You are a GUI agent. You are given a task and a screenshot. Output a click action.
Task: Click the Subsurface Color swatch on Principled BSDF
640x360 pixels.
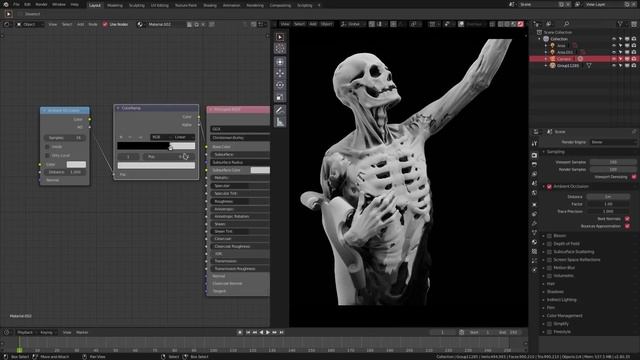(x=260, y=170)
